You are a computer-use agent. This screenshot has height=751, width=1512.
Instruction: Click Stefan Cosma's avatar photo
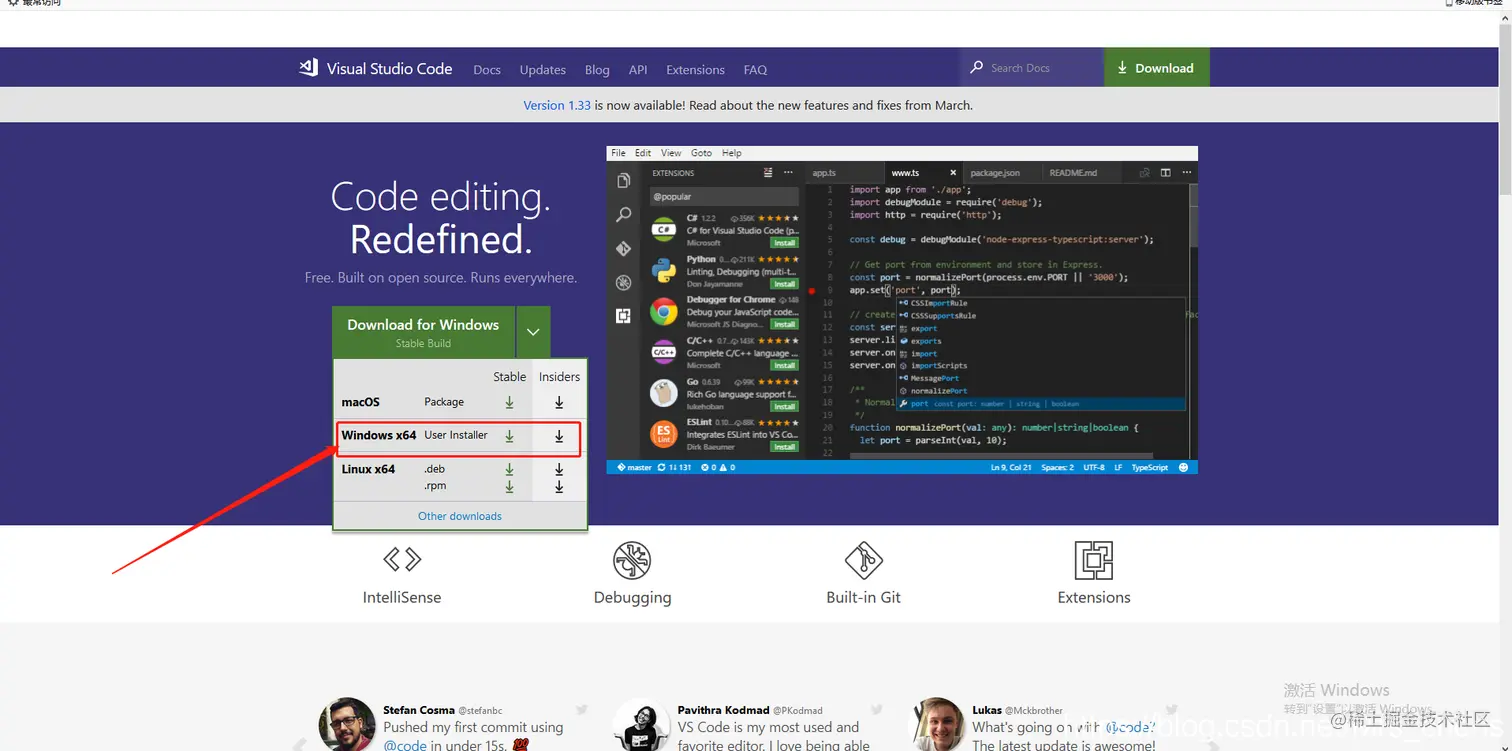[347, 724]
